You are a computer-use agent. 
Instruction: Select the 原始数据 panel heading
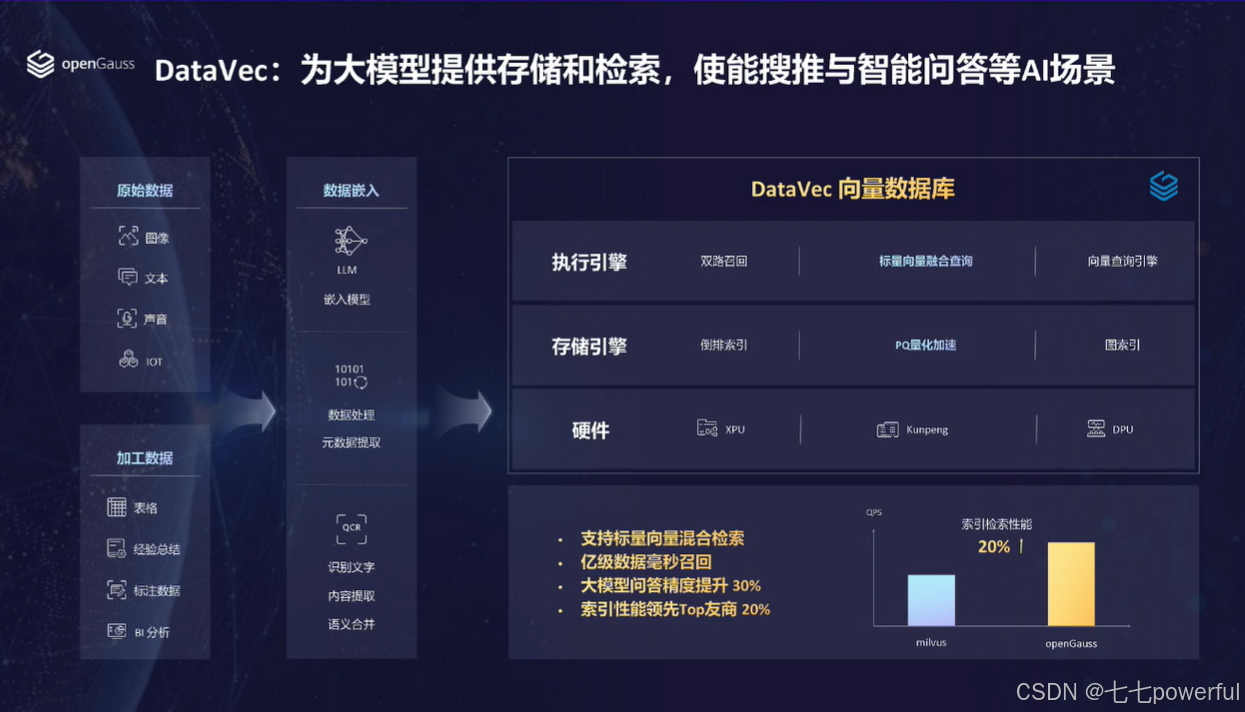click(145, 190)
